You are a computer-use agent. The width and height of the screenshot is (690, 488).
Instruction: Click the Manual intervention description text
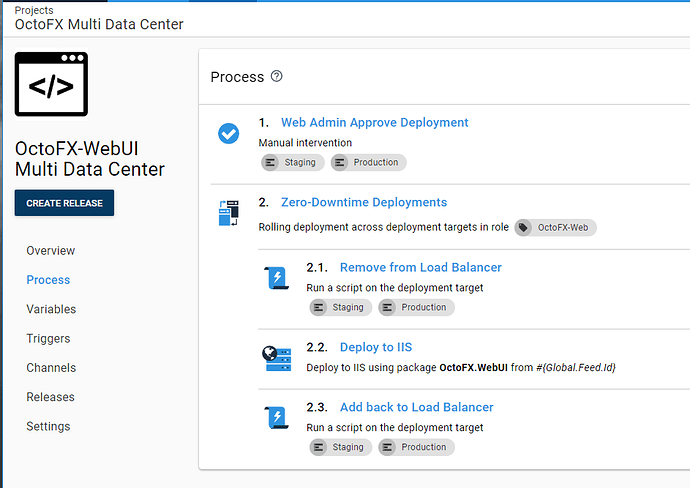[x=305, y=143]
